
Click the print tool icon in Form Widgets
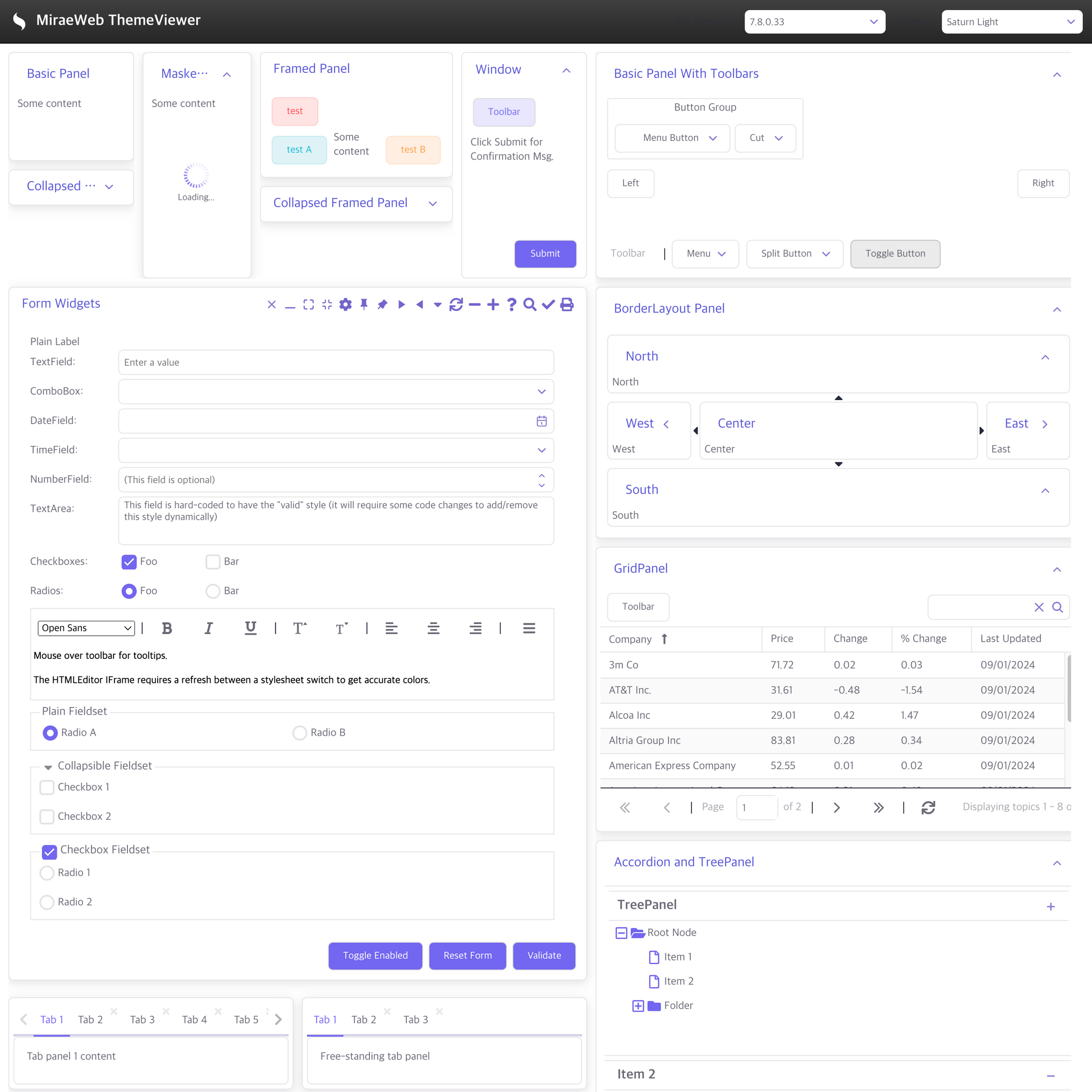click(x=566, y=305)
